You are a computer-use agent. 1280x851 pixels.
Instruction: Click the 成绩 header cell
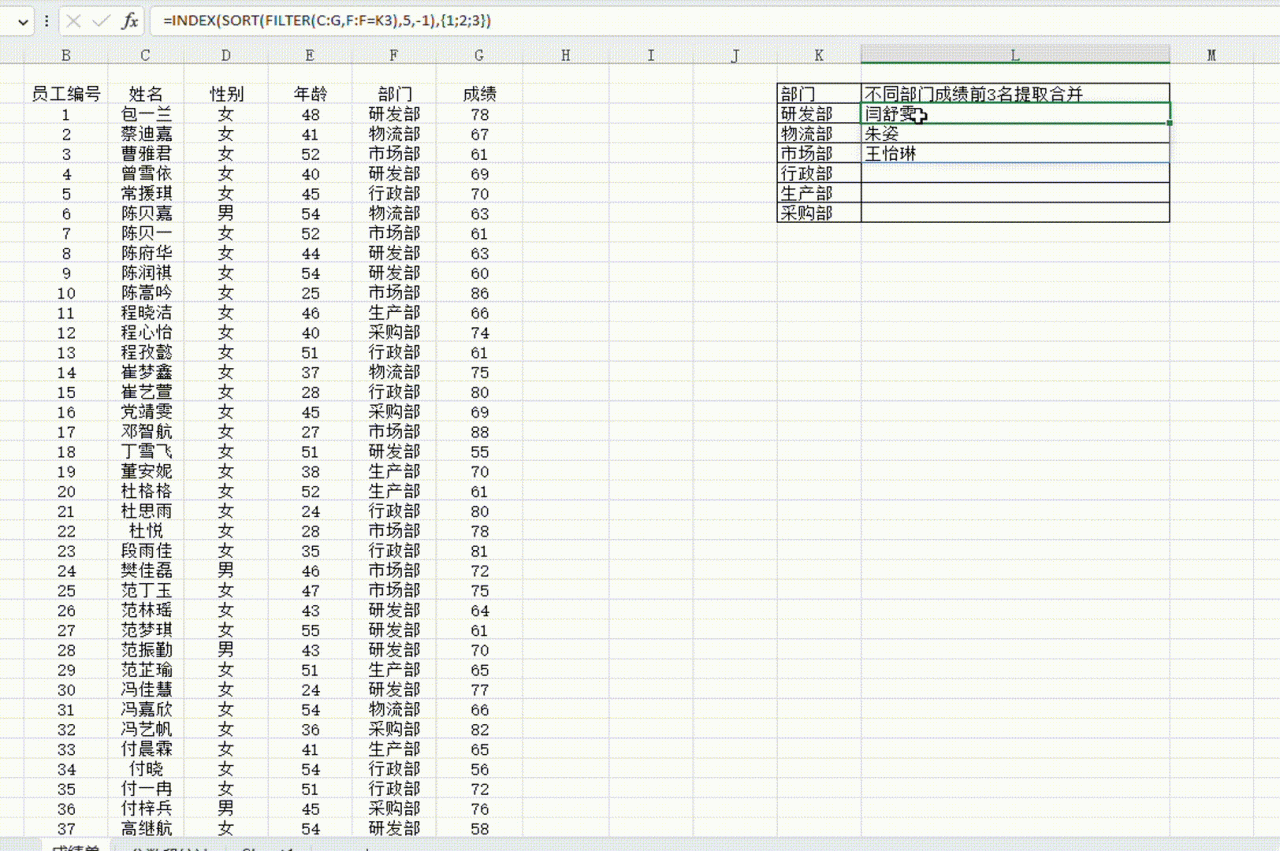pyautogui.click(x=479, y=94)
